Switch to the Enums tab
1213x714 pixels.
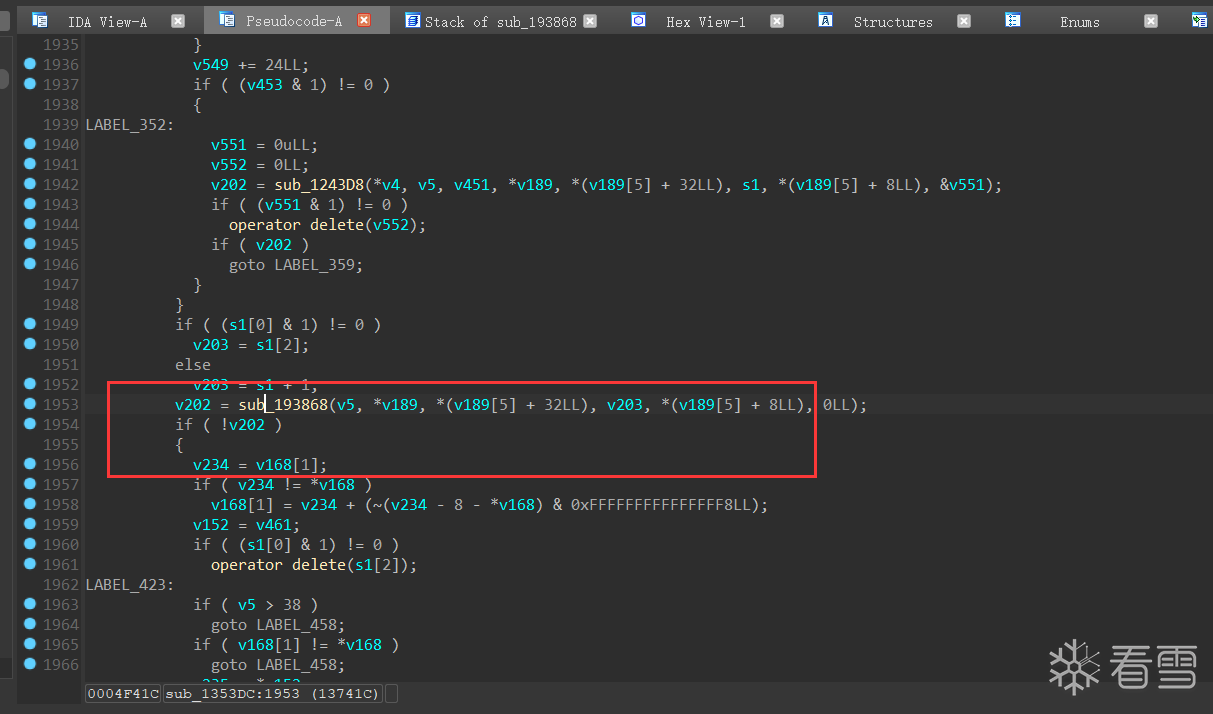tap(1080, 21)
